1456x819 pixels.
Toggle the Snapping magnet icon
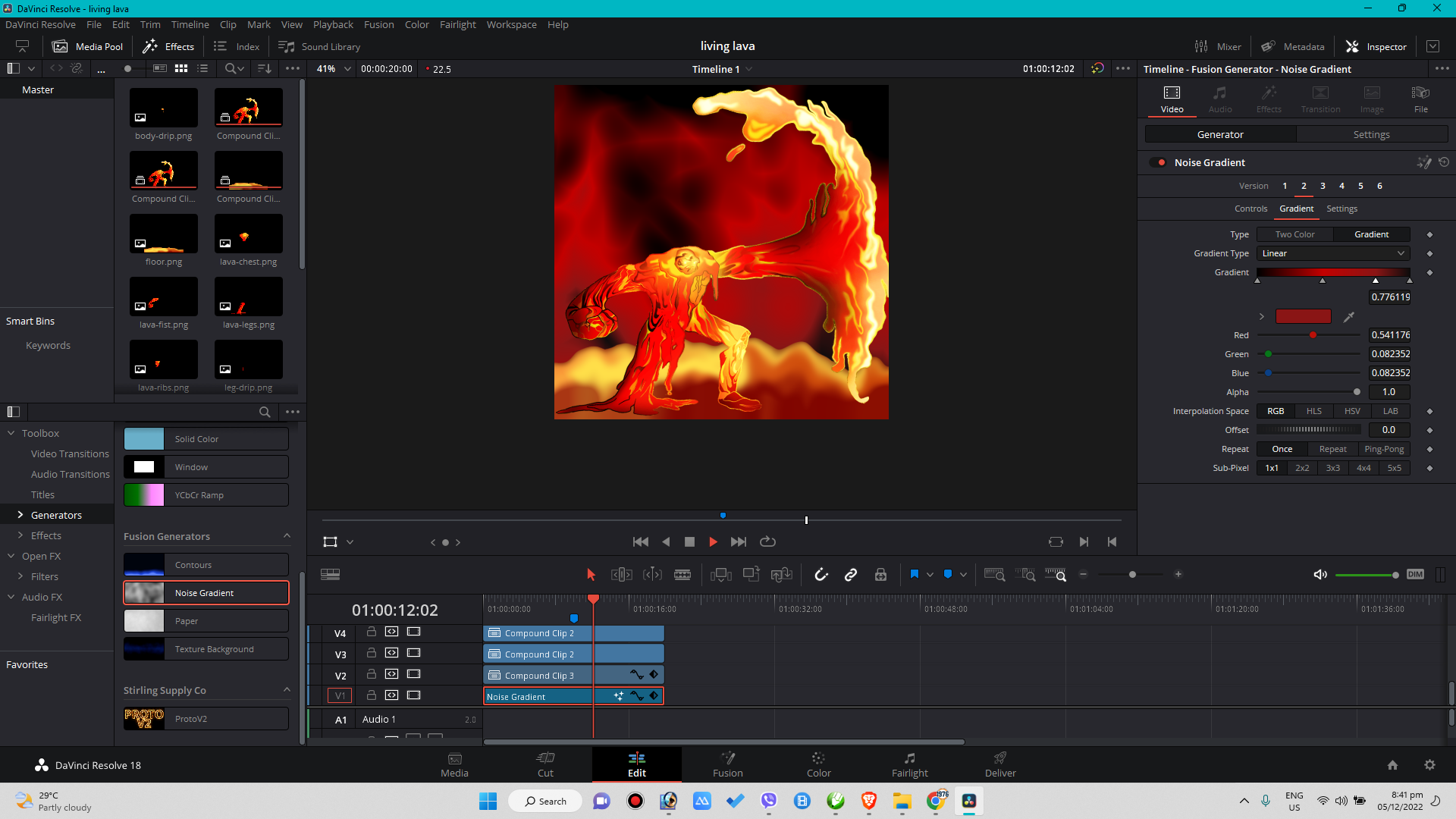coord(821,575)
